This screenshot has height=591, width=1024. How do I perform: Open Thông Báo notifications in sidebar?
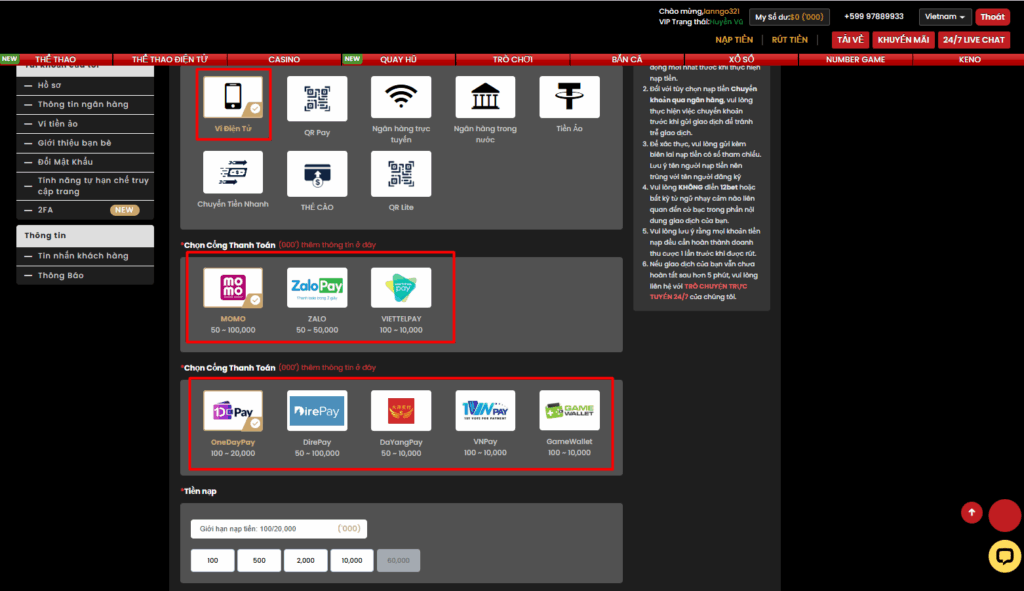(x=85, y=276)
